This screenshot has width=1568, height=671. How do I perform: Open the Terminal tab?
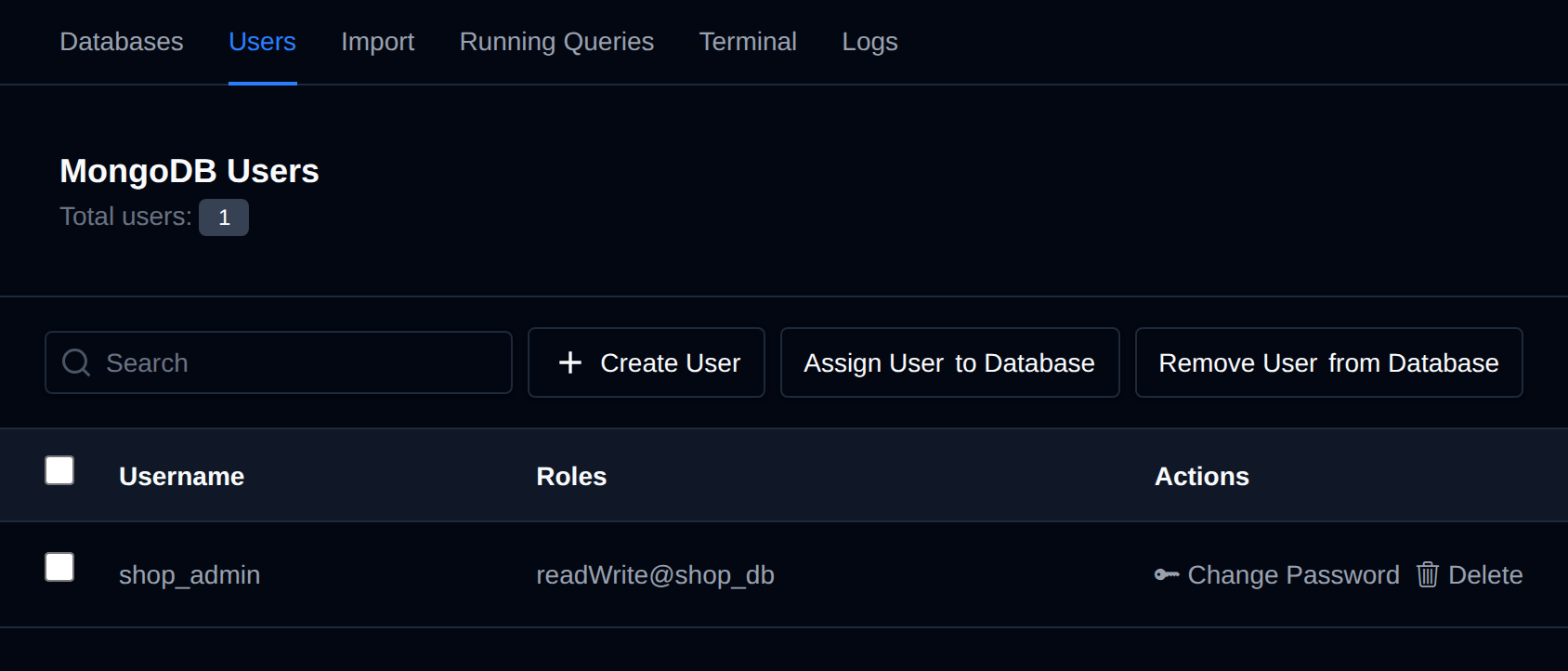tap(749, 42)
